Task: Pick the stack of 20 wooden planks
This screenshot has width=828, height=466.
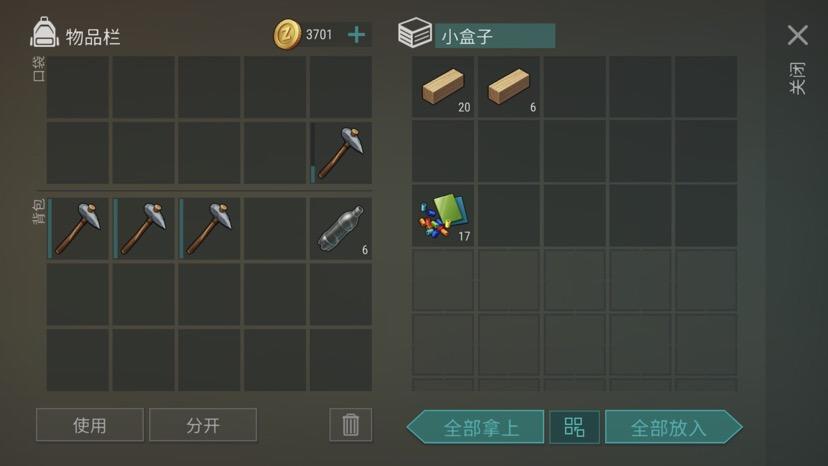Action: (x=443, y=87)
